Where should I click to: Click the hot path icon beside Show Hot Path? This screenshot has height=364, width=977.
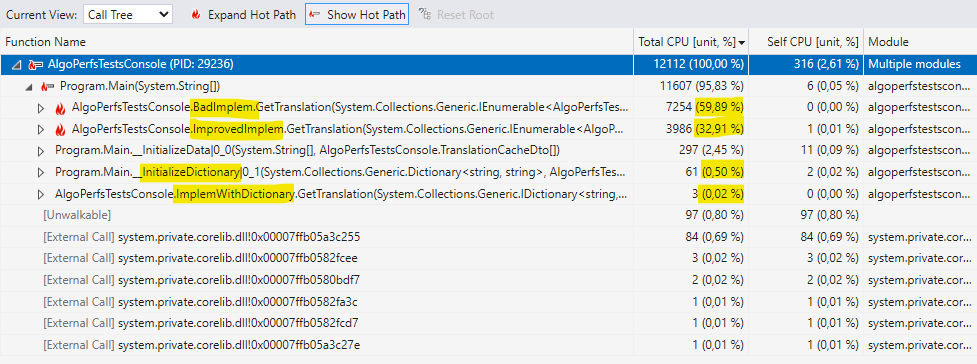(x=315, y=14)
